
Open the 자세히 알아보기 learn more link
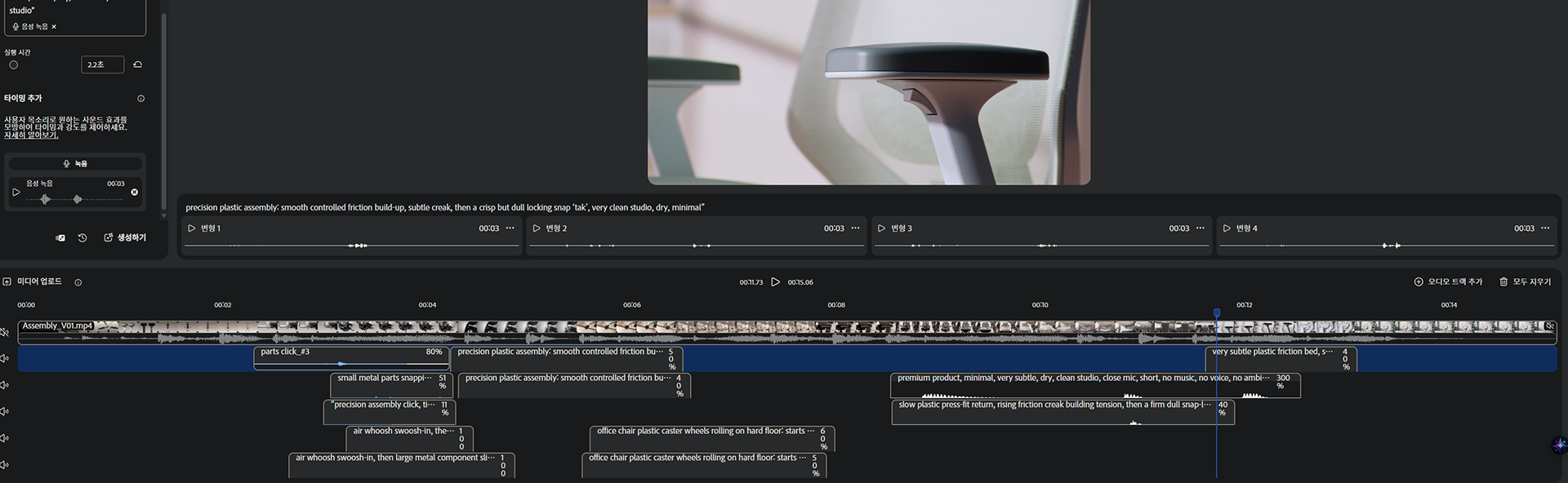coord(31,135)
